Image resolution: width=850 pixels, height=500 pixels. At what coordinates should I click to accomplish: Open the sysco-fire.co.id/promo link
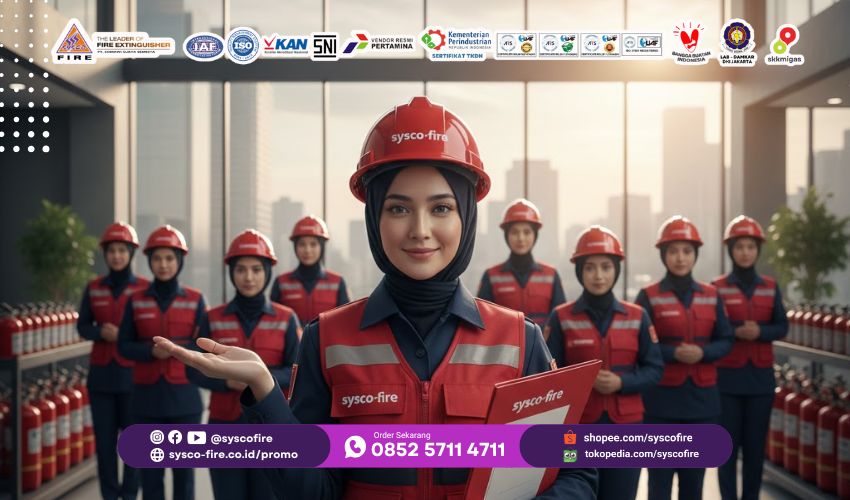point(233,454)
